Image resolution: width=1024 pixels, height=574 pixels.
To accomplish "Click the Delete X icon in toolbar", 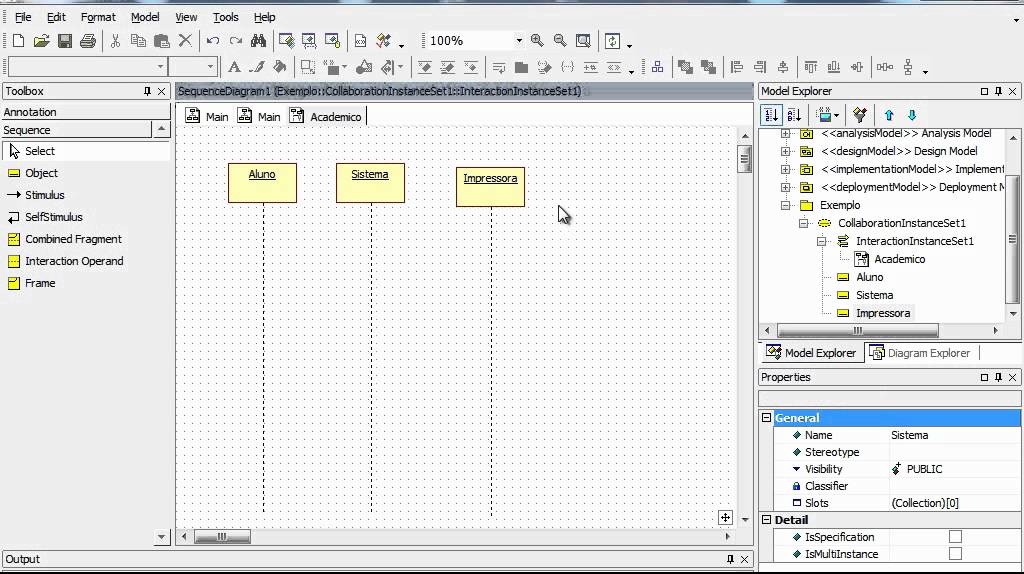I will (x=185, y=41).
